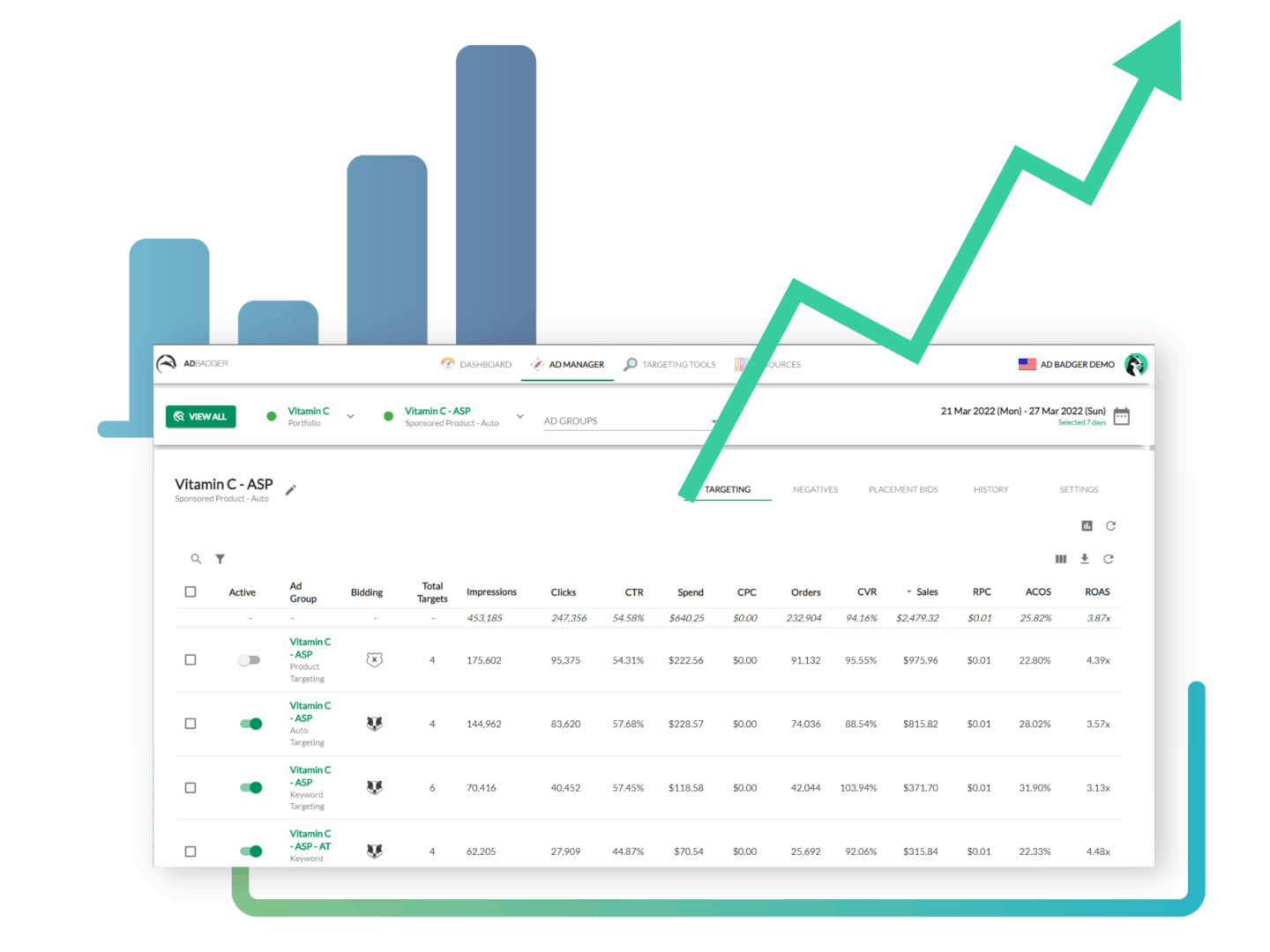
Task: Open the filter funnel icon
Action: point(220,559)
